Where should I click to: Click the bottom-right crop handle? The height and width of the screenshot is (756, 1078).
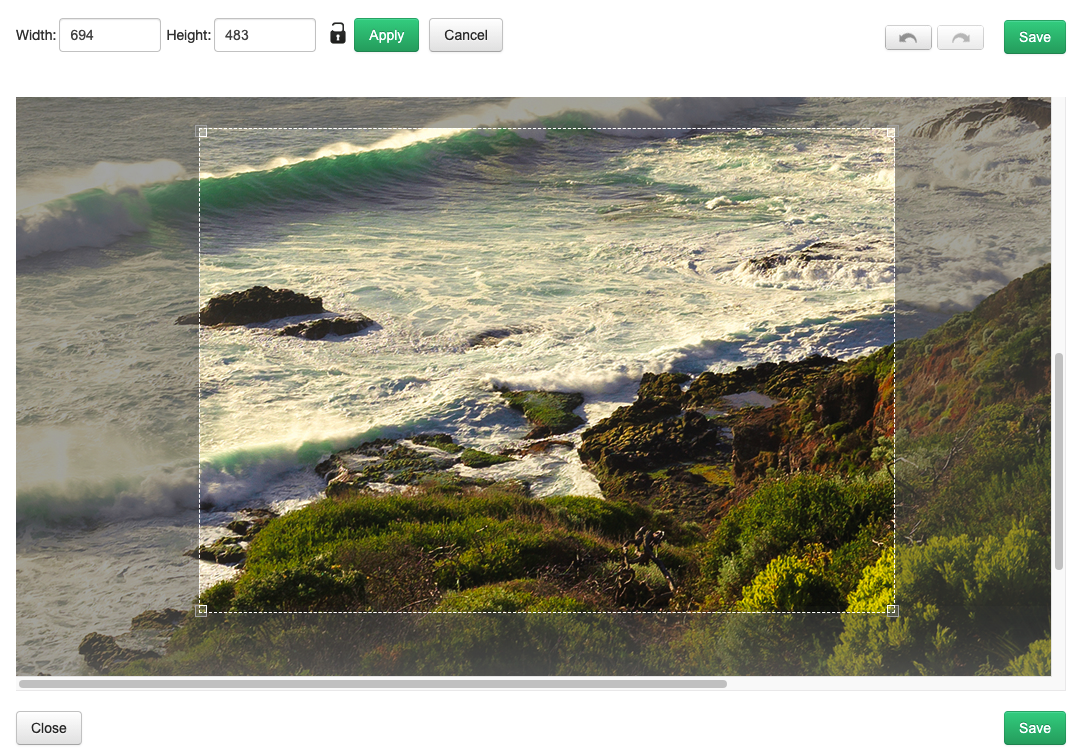(x=892, y=610)
